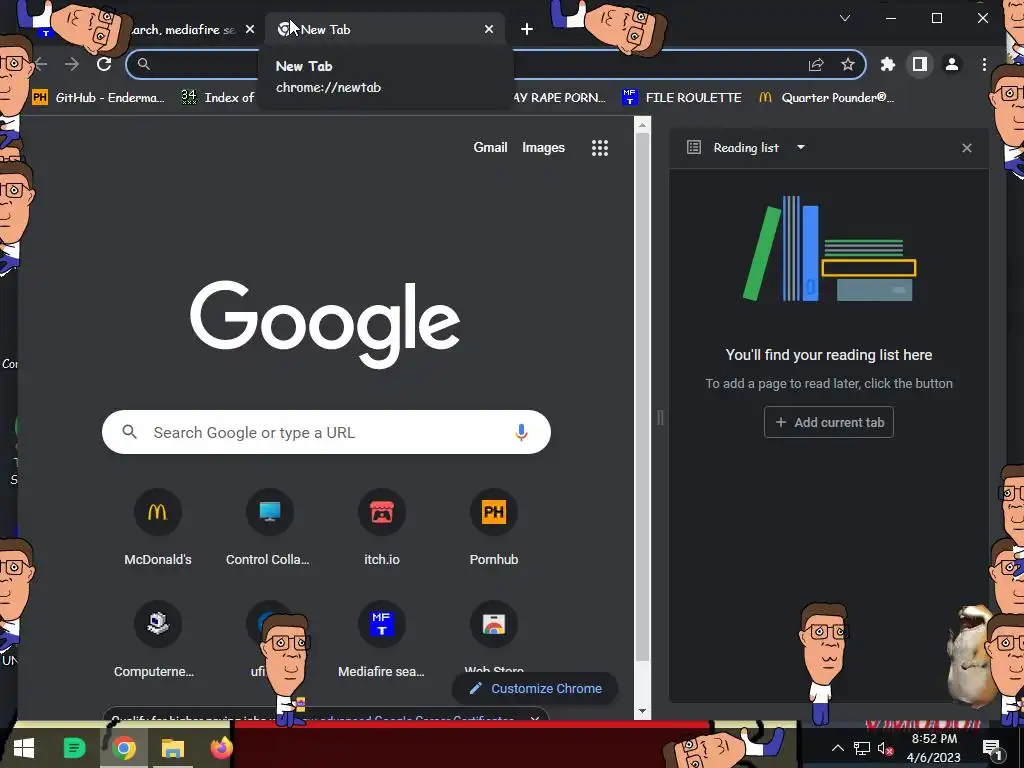Open the Google apps grid

click(600, 148)
